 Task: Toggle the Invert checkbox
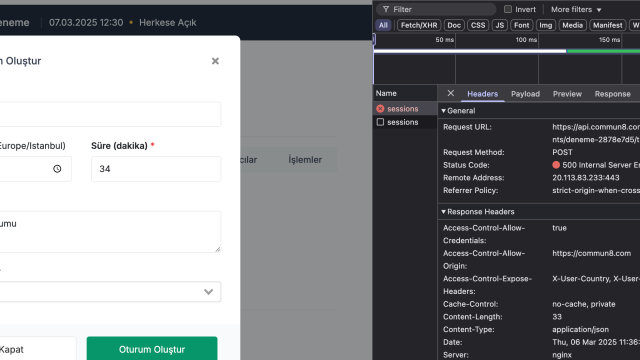[x=508, y=9]
